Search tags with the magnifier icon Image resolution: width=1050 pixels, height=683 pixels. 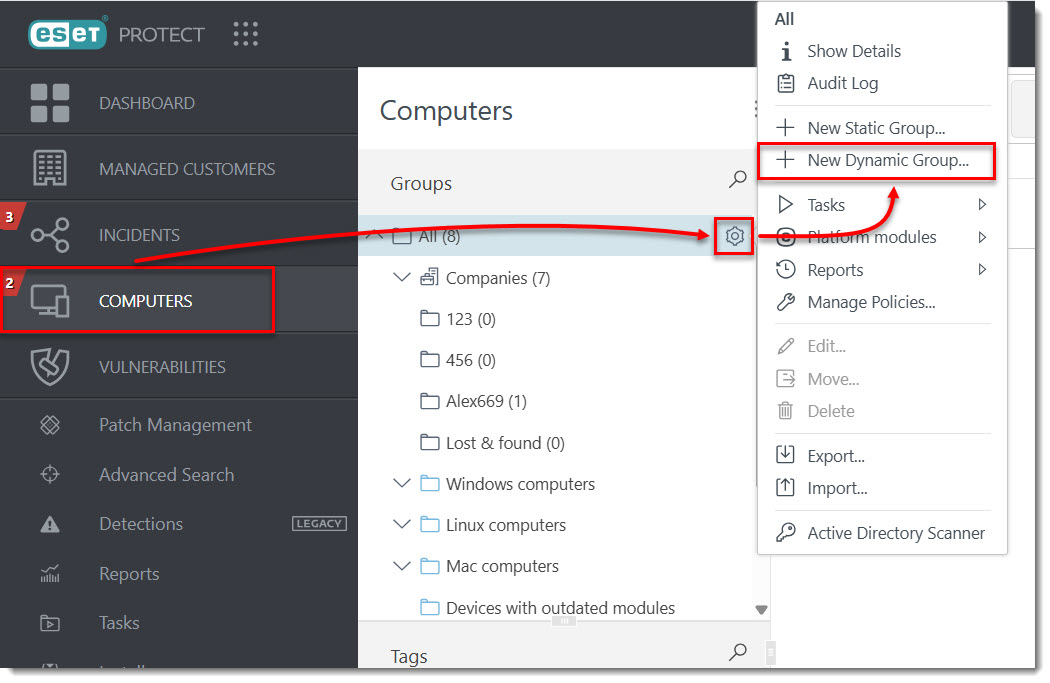coord(737,652)
